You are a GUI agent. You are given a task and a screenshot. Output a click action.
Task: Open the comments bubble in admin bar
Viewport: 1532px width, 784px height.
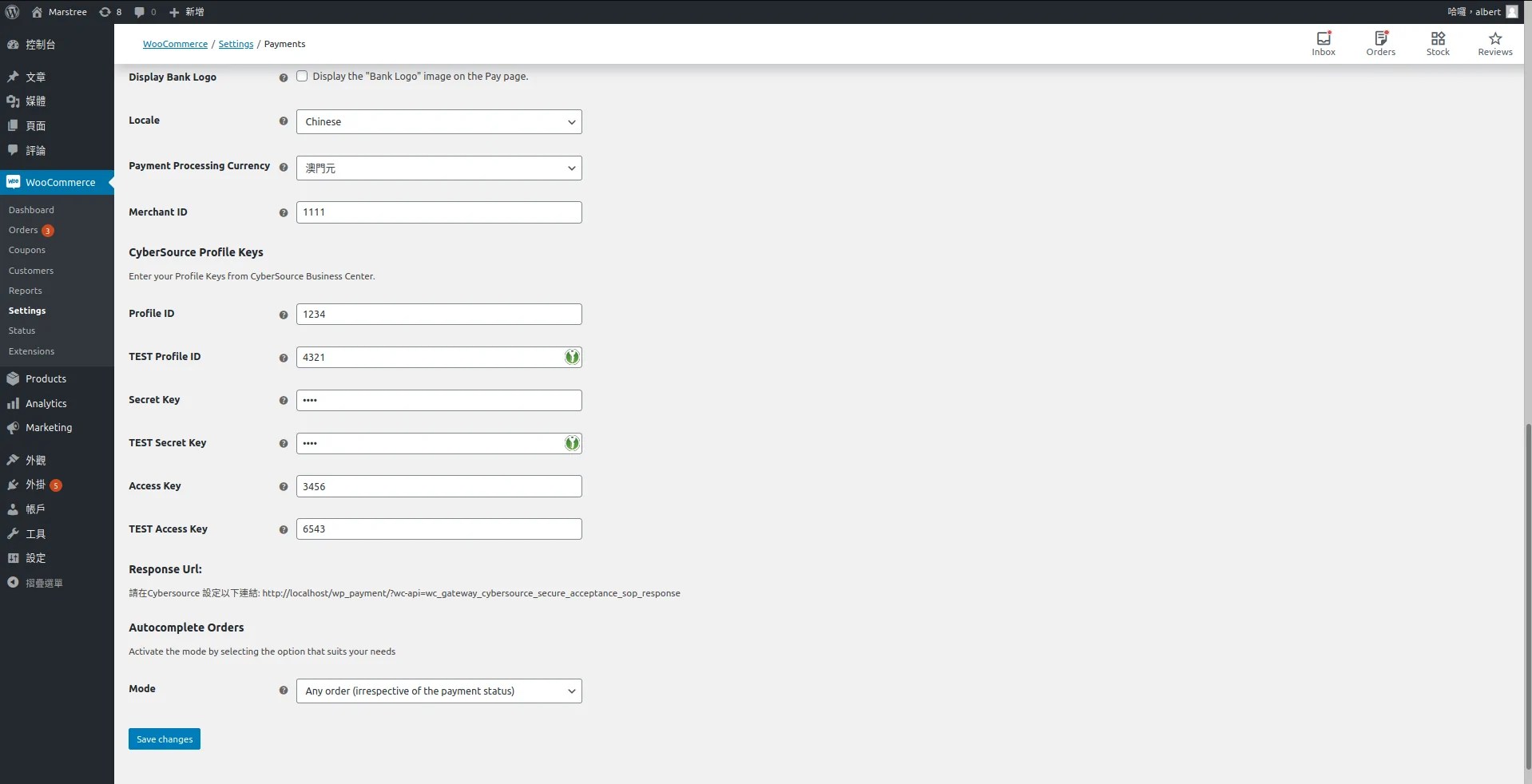point(145,12)
